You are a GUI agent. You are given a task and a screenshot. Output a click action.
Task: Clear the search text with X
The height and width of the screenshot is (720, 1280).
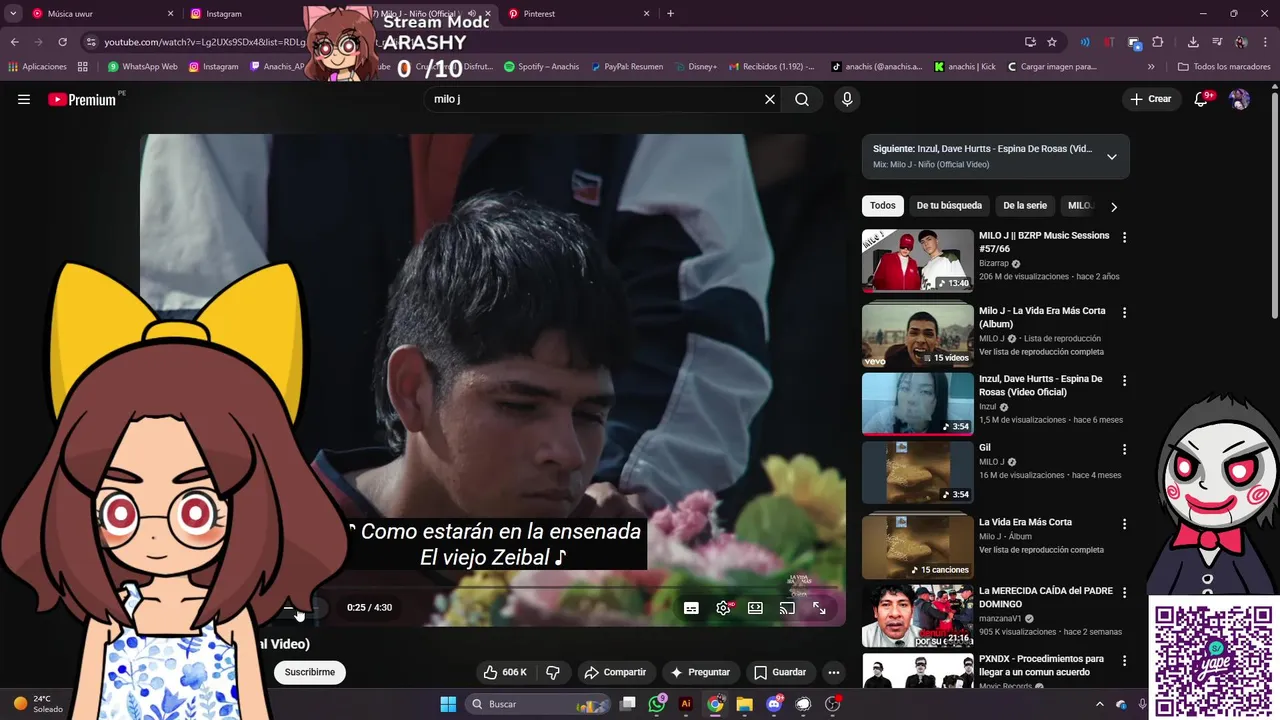coord(770,99)
